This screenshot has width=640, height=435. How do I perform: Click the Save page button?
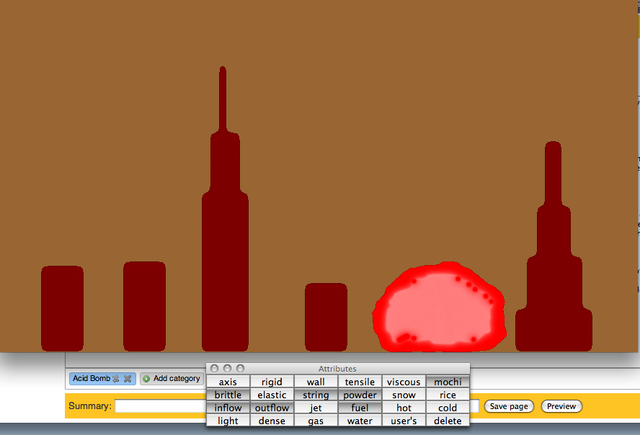point(509,406)
